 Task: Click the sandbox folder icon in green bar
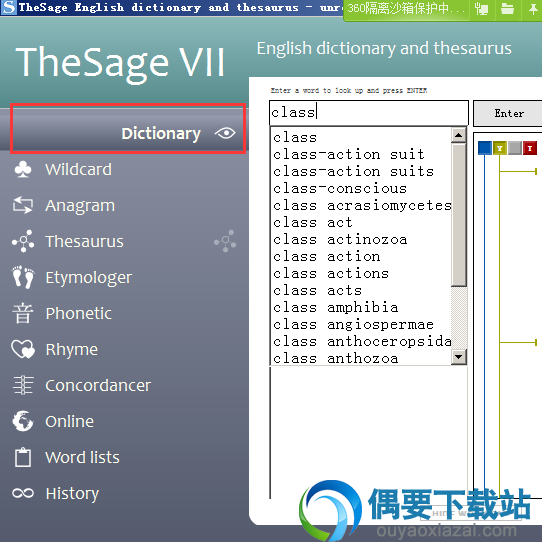coord(507,8)
